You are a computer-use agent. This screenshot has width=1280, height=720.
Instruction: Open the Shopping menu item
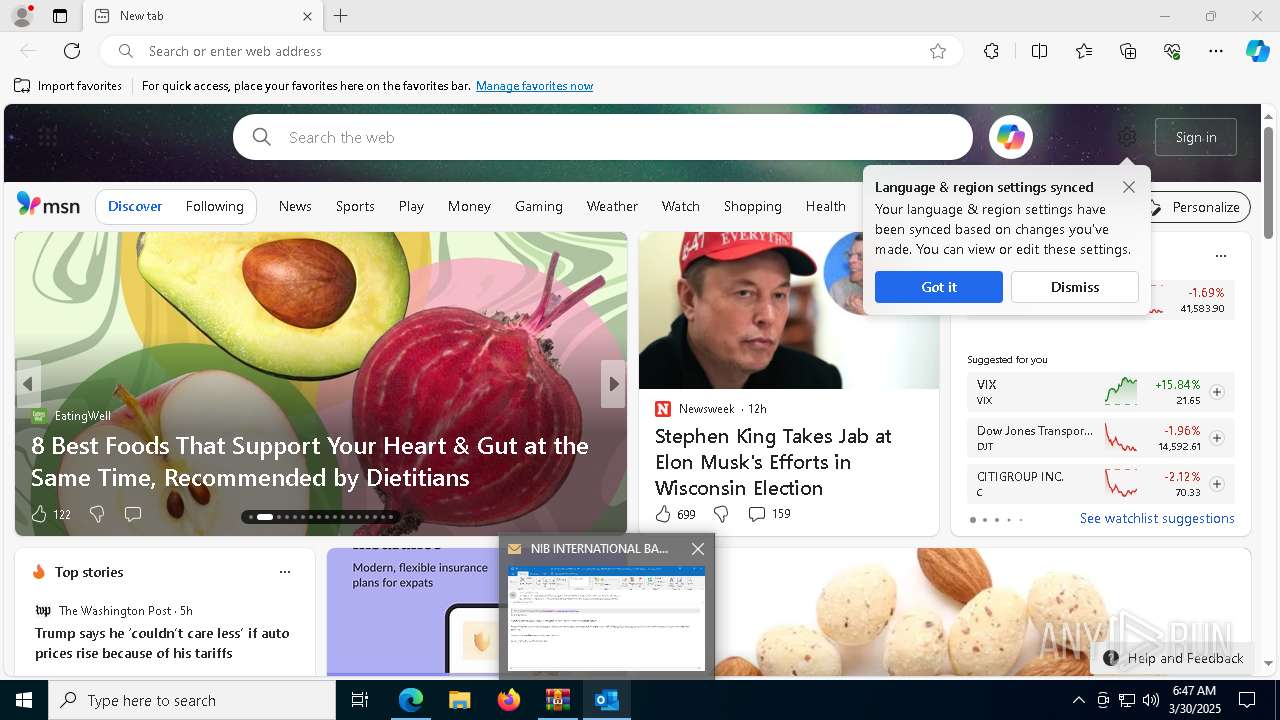click(x=752, y=206)
